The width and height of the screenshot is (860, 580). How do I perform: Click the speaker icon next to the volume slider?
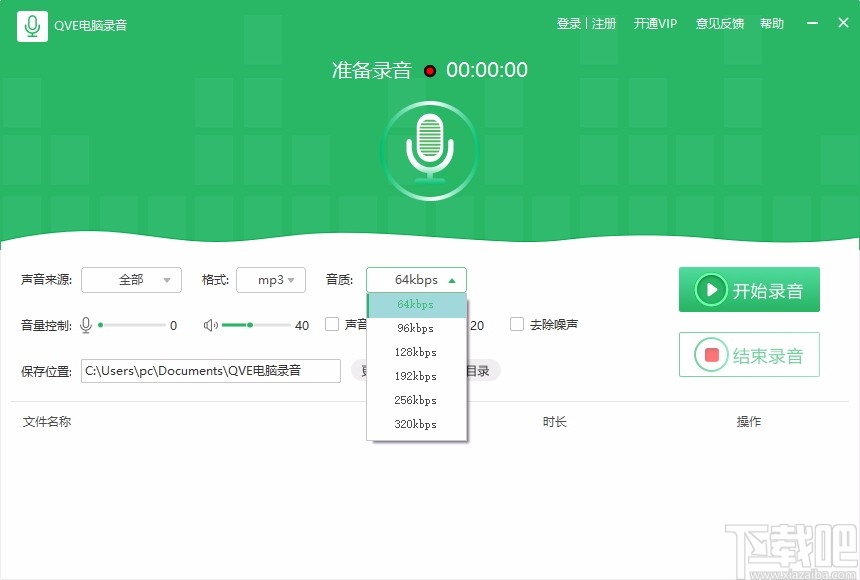(x=211, y=324)
